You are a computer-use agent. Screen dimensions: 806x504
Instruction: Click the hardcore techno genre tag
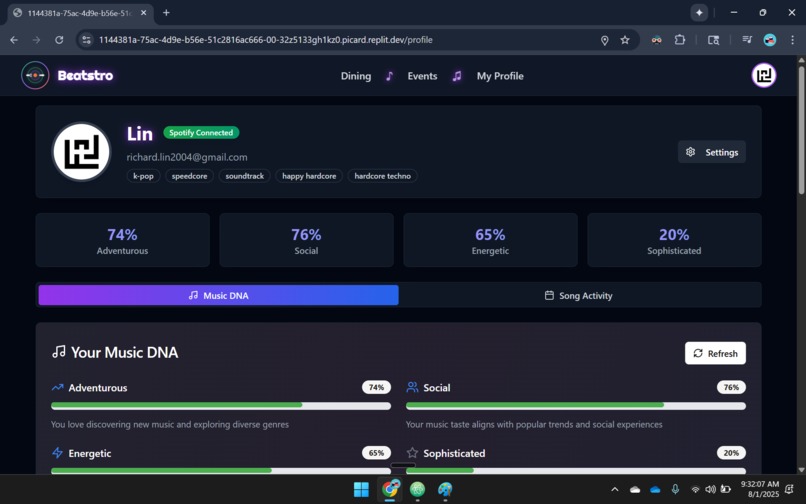382,176
